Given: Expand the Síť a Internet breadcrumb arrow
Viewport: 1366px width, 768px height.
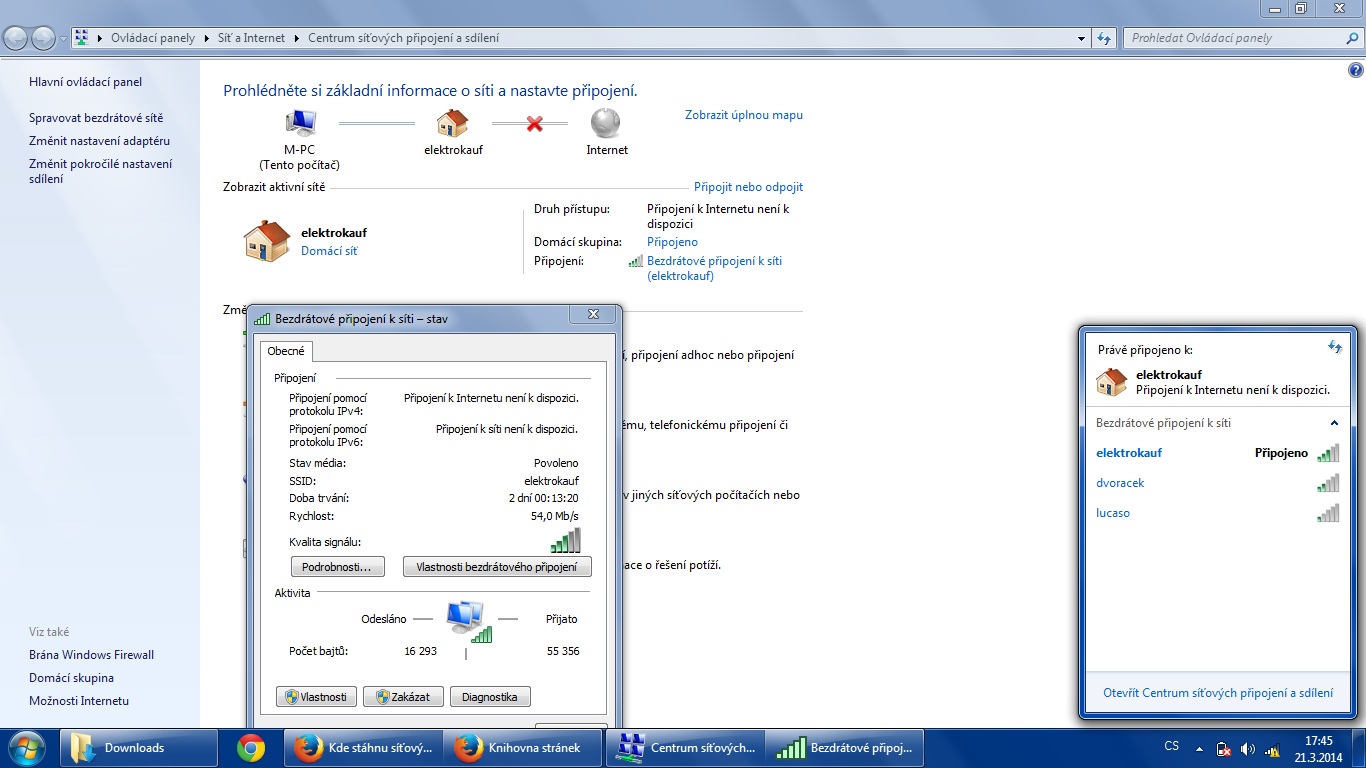Looking at the screenshot, I should [296, 38].
